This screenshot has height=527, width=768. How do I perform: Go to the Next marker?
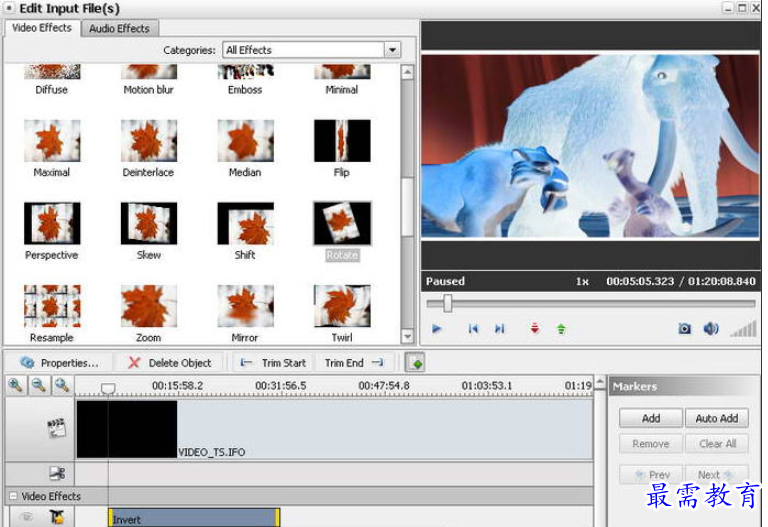(717, 475)
